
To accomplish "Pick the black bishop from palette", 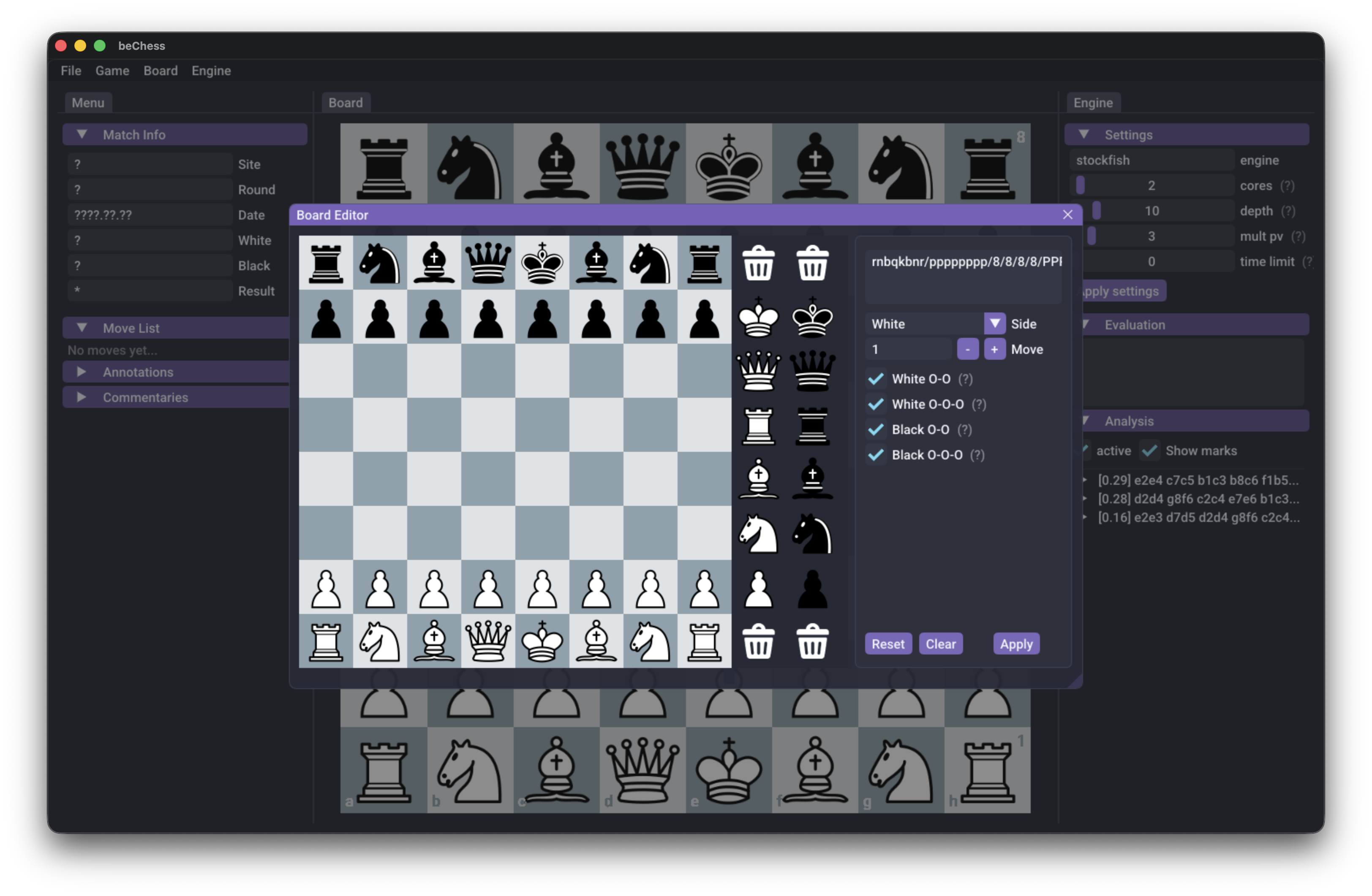I will point(812,479).
